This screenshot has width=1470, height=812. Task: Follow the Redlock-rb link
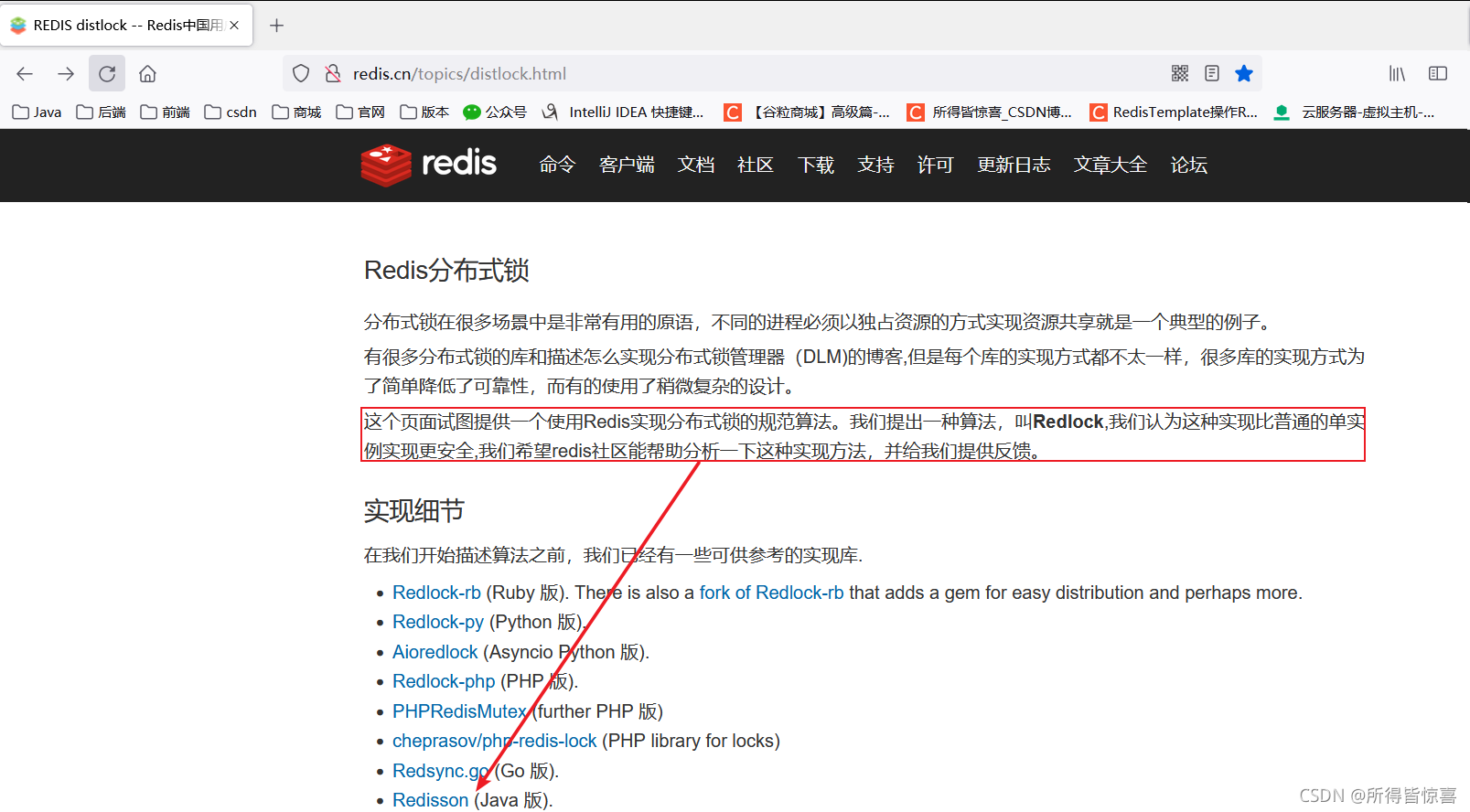pos(436,593)
